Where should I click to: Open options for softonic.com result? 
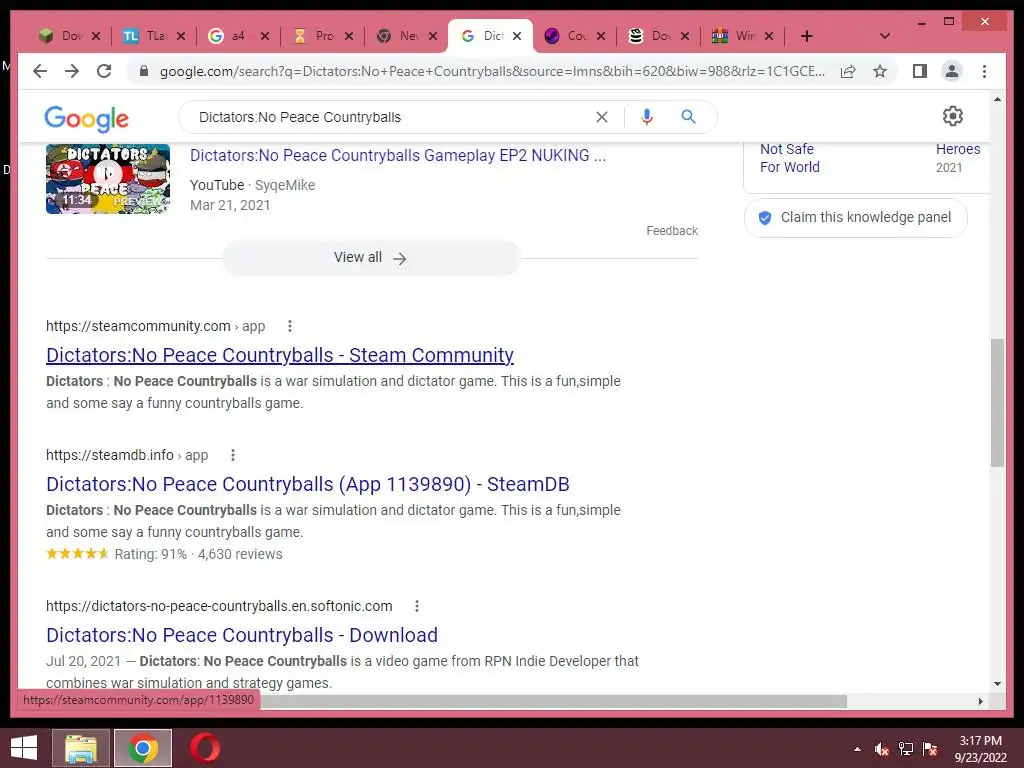pos(417,606)
